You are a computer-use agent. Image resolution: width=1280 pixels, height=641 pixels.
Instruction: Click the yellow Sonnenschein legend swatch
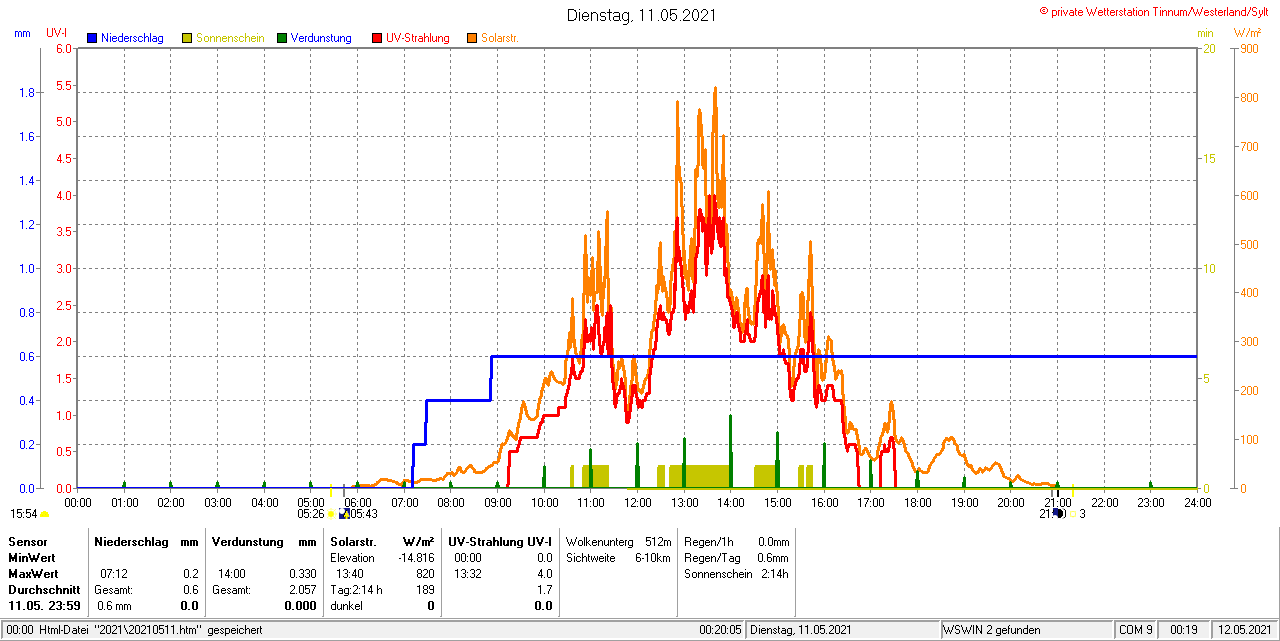tap(187, 38)
